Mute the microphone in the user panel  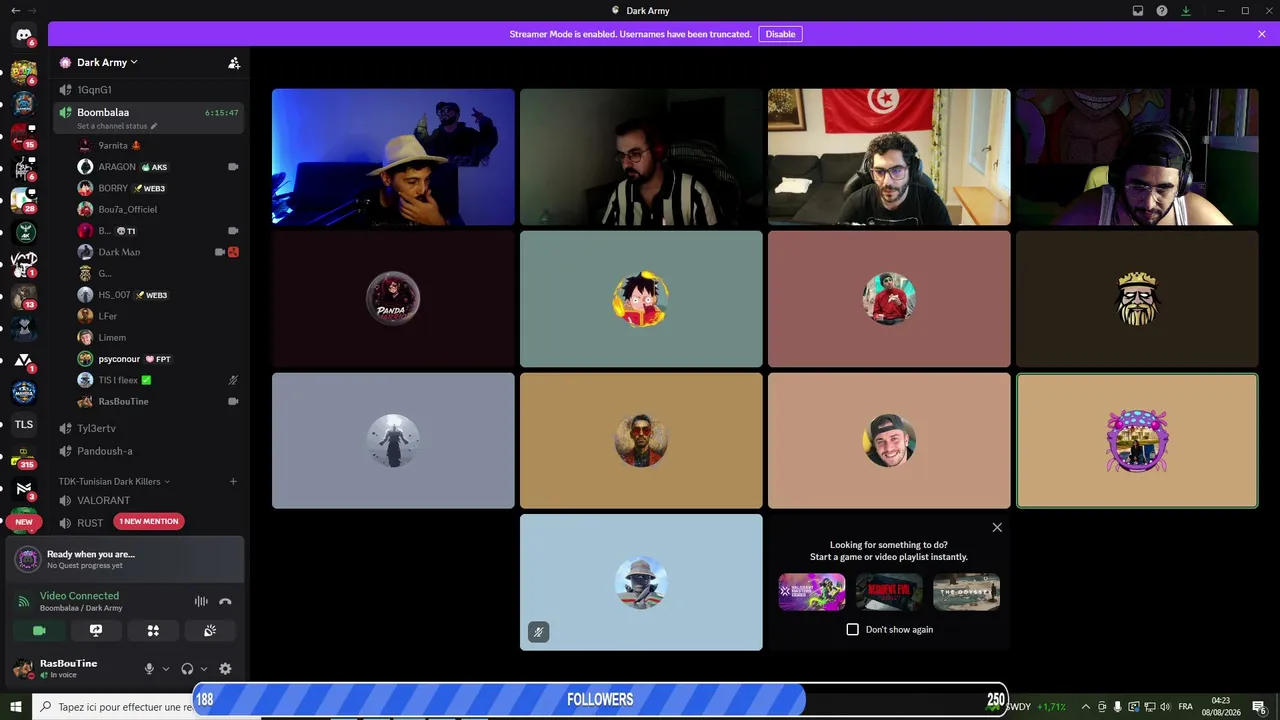(149, 669)
